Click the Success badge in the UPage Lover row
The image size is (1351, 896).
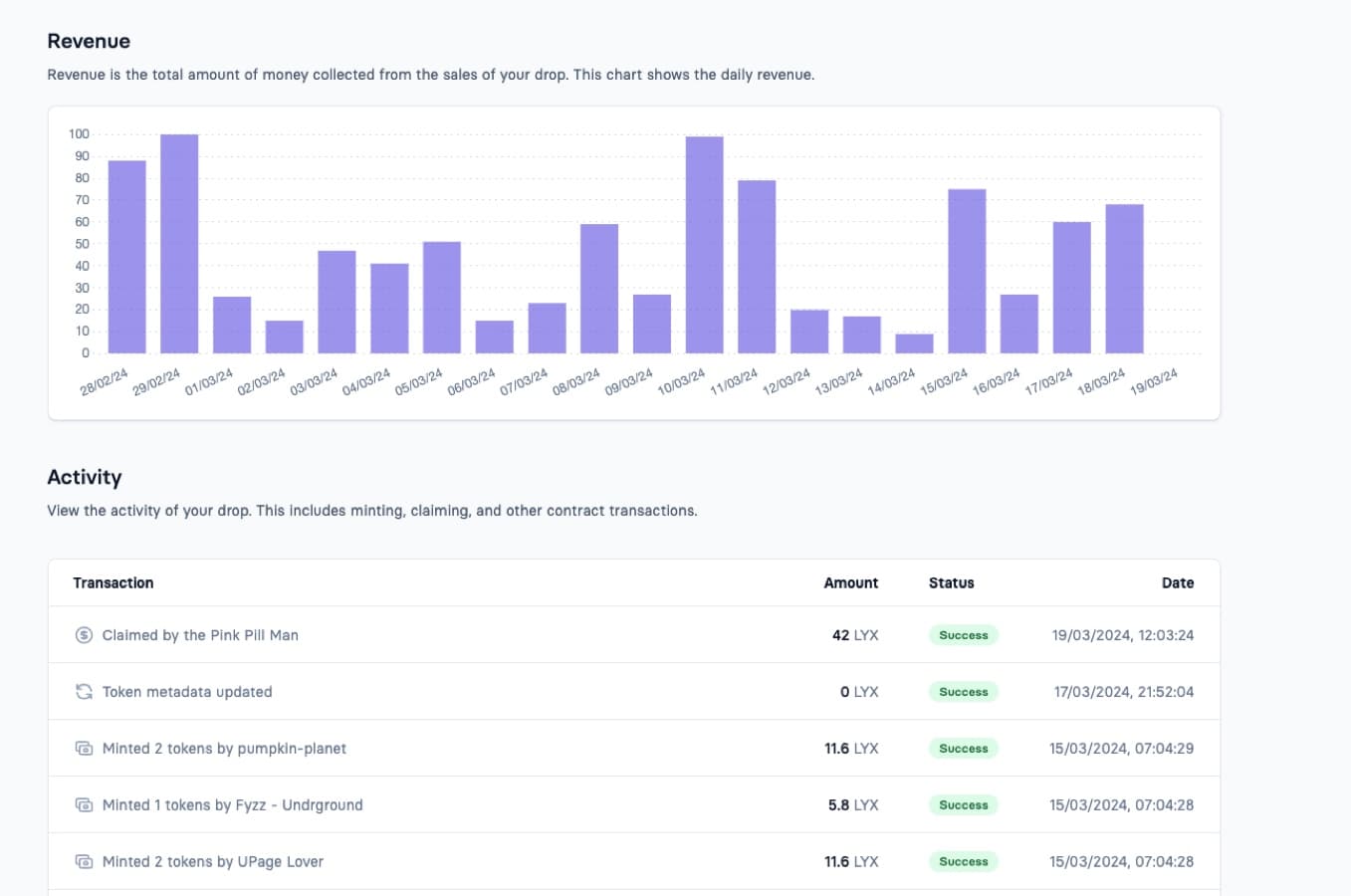tap(964, 862)
